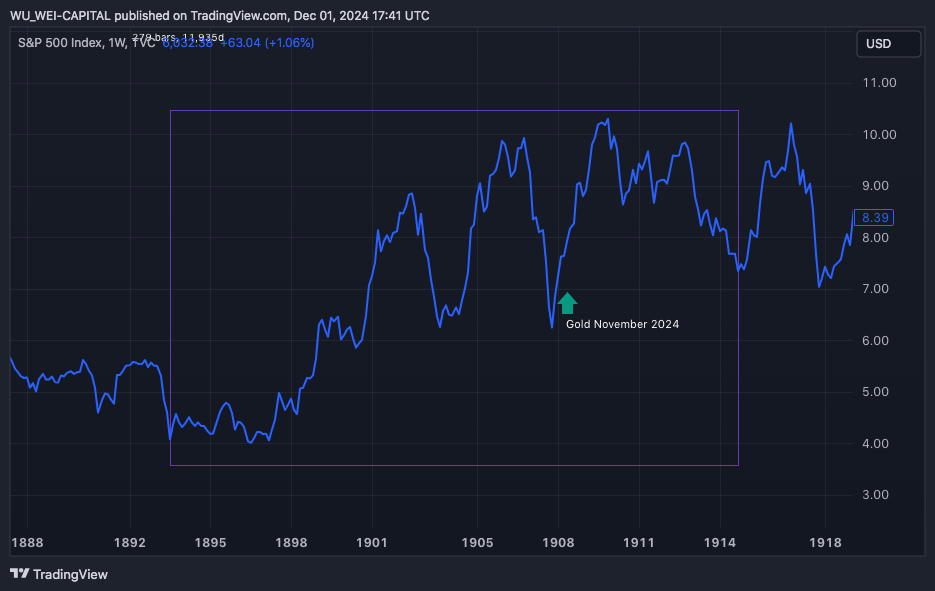Click the 5.00 price axis label
Viewport: 935px width, 591px height.
click(x=875, y=392)
